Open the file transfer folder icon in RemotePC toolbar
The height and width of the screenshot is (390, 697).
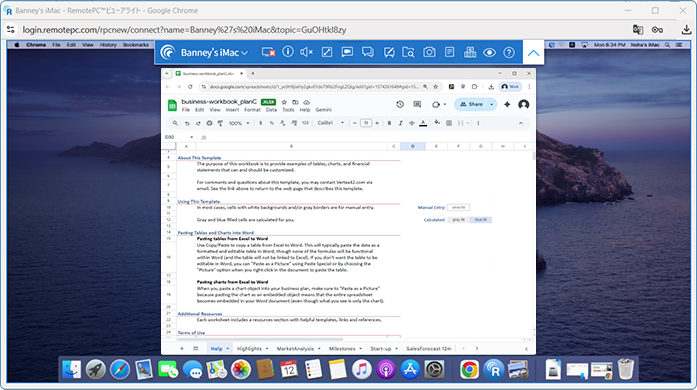pos(408,52)
